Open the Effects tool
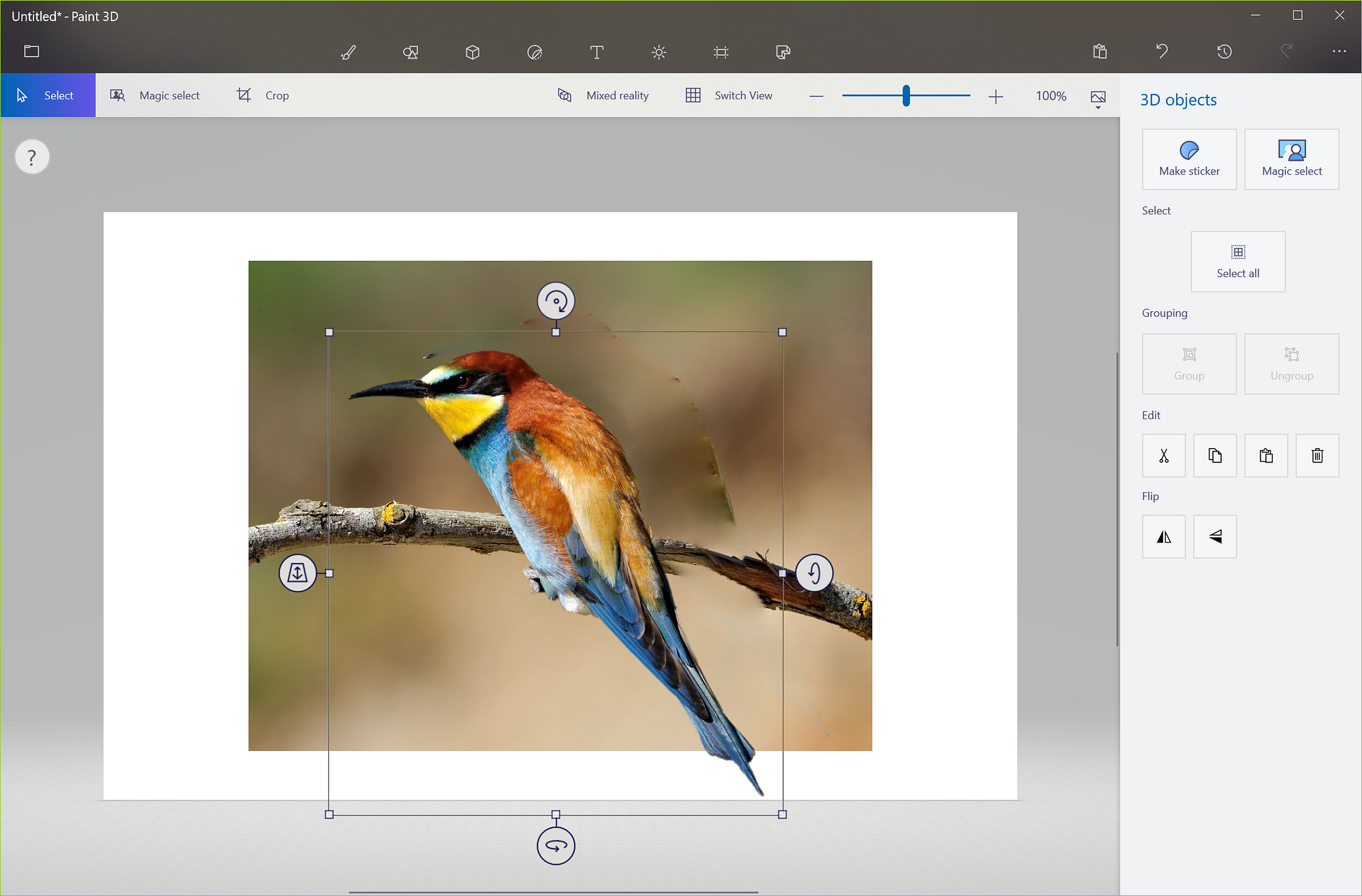The width and height of the screenshot is (1362, 896). point(659,52)
